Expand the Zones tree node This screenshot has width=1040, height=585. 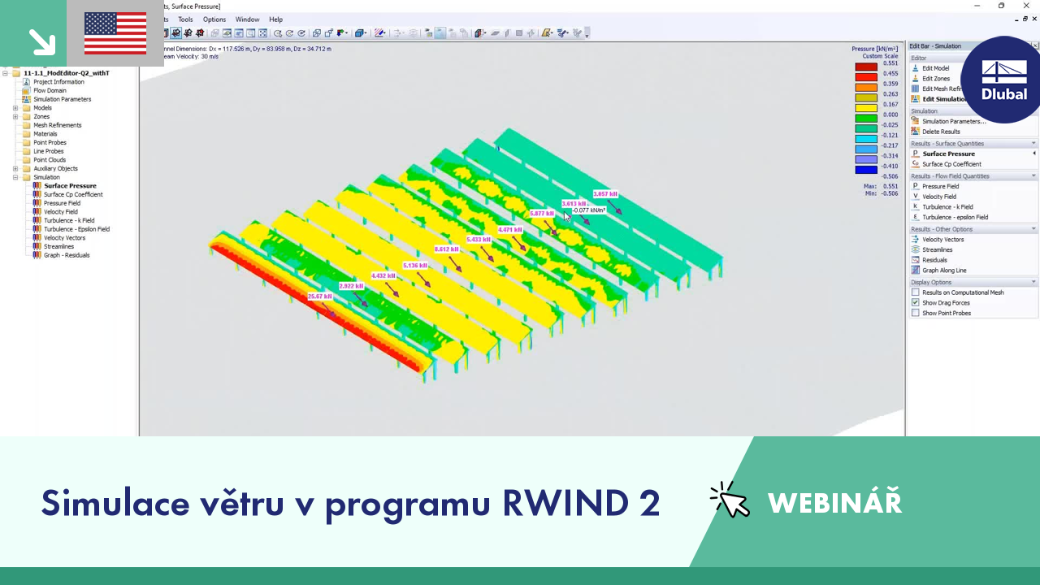coord(15,117)
